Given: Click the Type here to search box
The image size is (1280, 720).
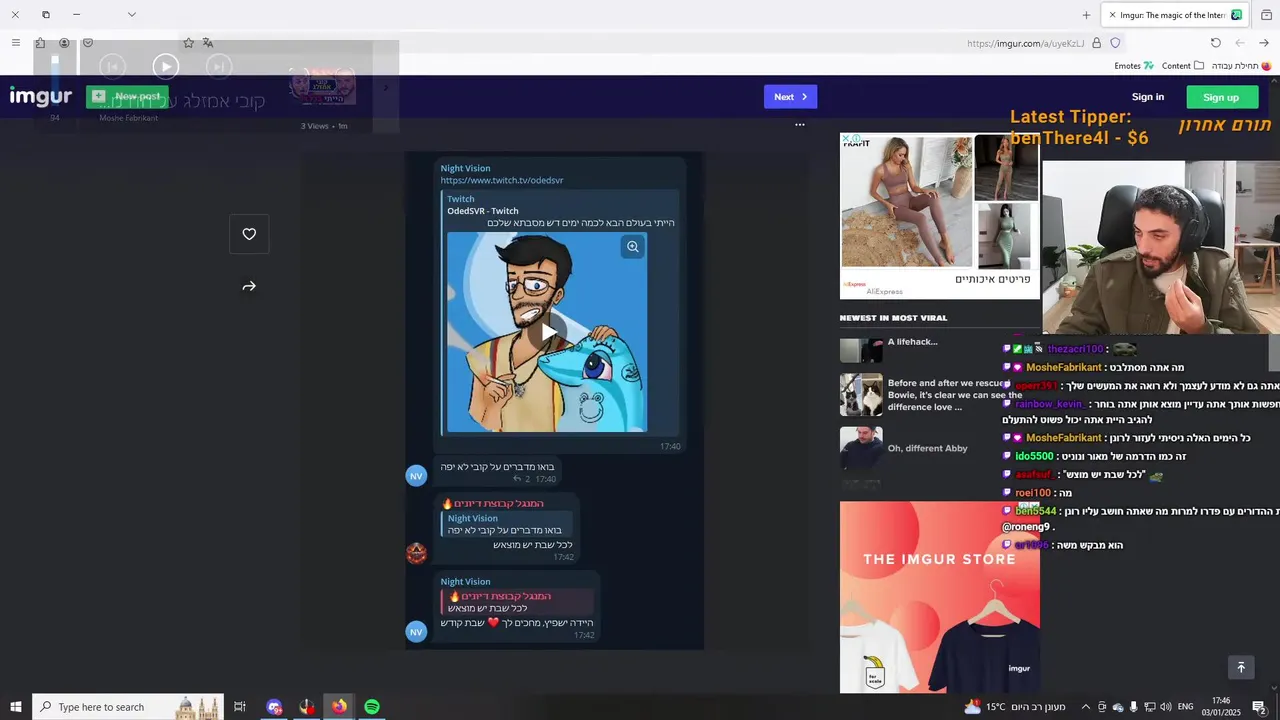Looking at the screenshot, I should click(x=128, y=707).
